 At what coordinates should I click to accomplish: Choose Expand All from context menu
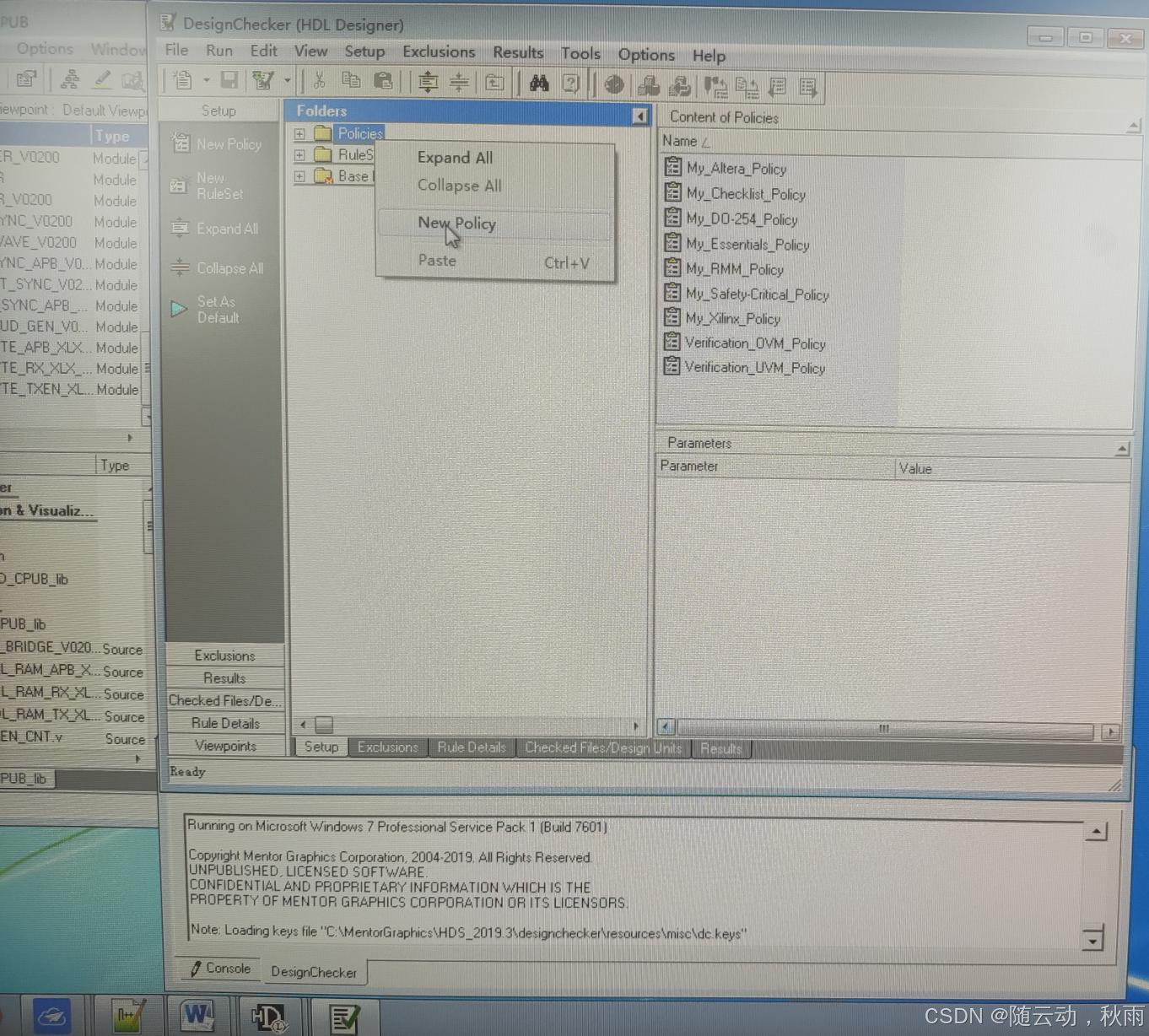tap(455, 158)
